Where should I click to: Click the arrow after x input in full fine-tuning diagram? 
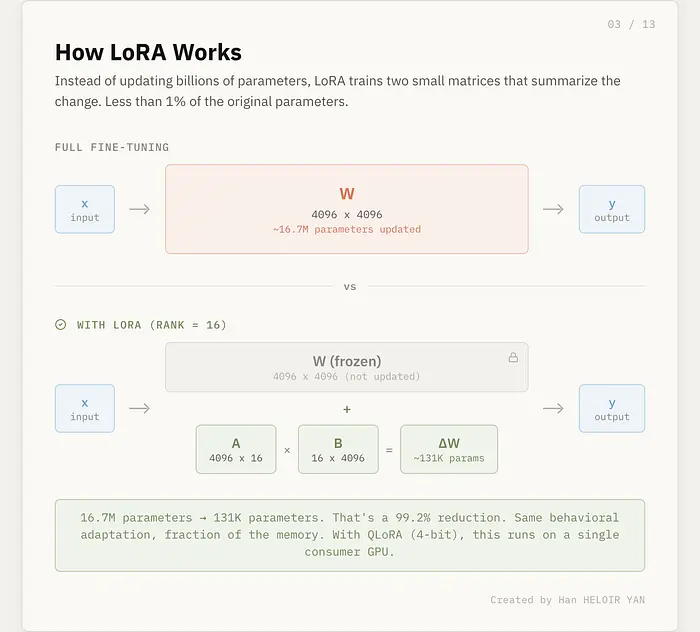[140, 209]
